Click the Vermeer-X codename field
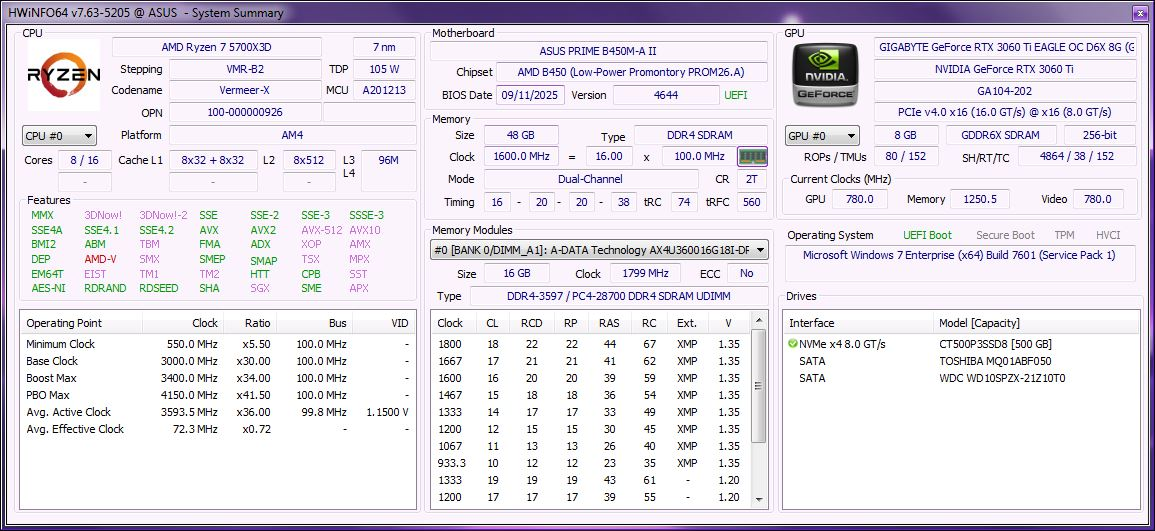Viewport: 1155px width, 531px height. pyautogui.click(x=245, y=91)
